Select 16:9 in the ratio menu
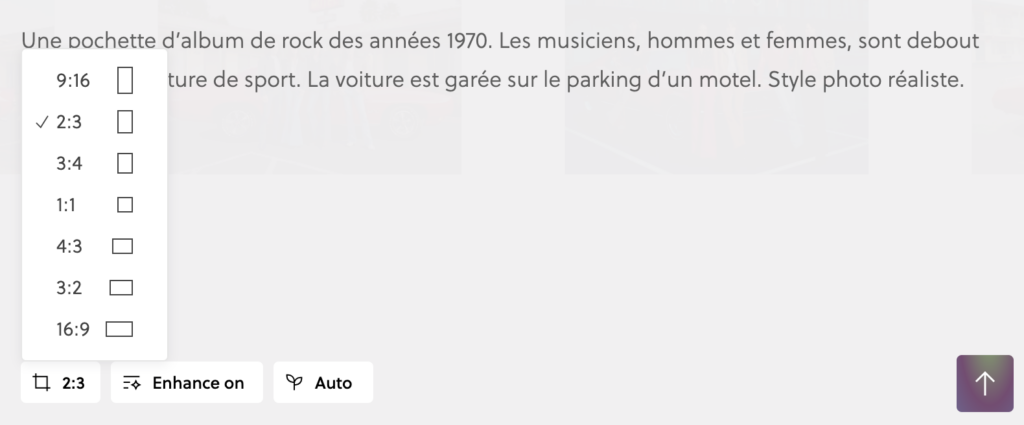The image size is (1024, 425). click(x=73, y=329)
